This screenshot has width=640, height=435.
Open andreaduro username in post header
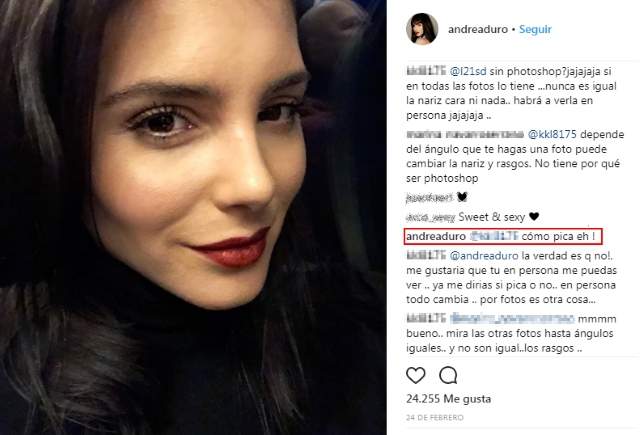tap(478, 29)
